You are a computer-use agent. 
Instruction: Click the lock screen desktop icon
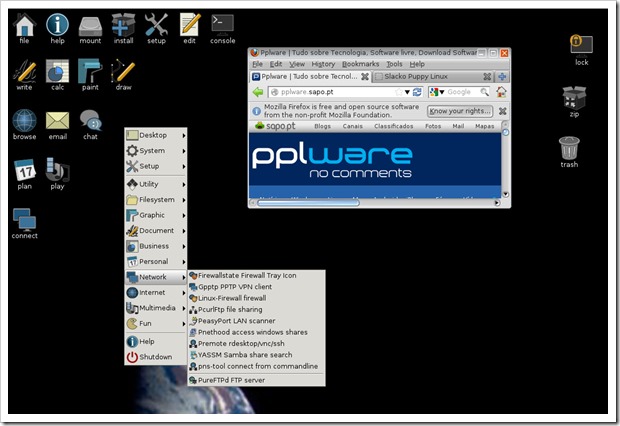[581, 50]
